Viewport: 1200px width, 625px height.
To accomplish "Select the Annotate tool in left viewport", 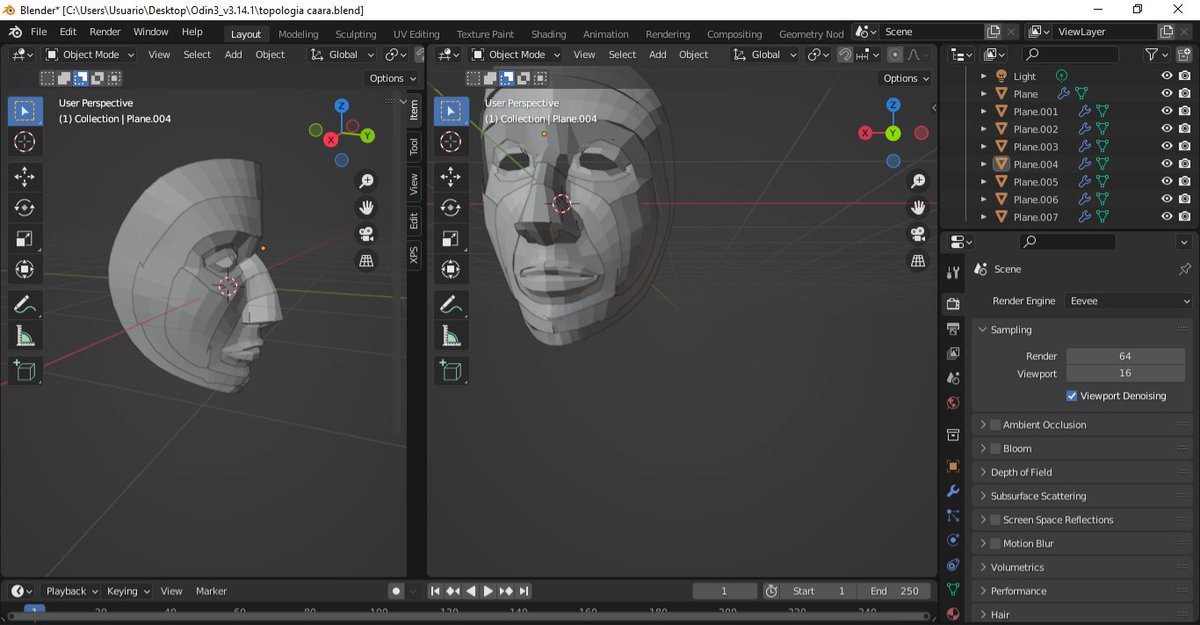I will coord(25,304).
